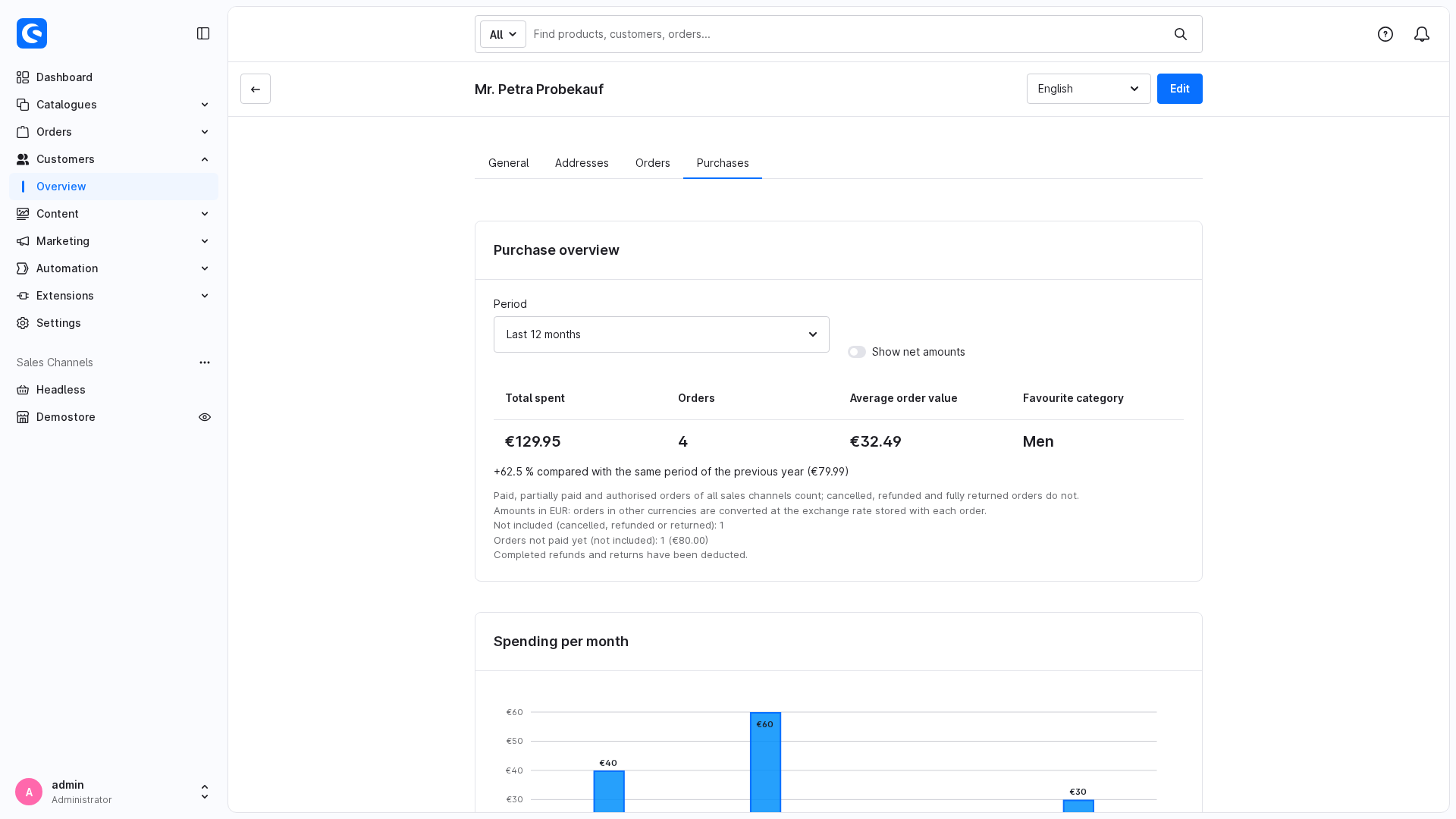Screen dimensions: 1456x819
Task: Click the Dashboard icon in the sidebar
Action: tap(23, 77)
